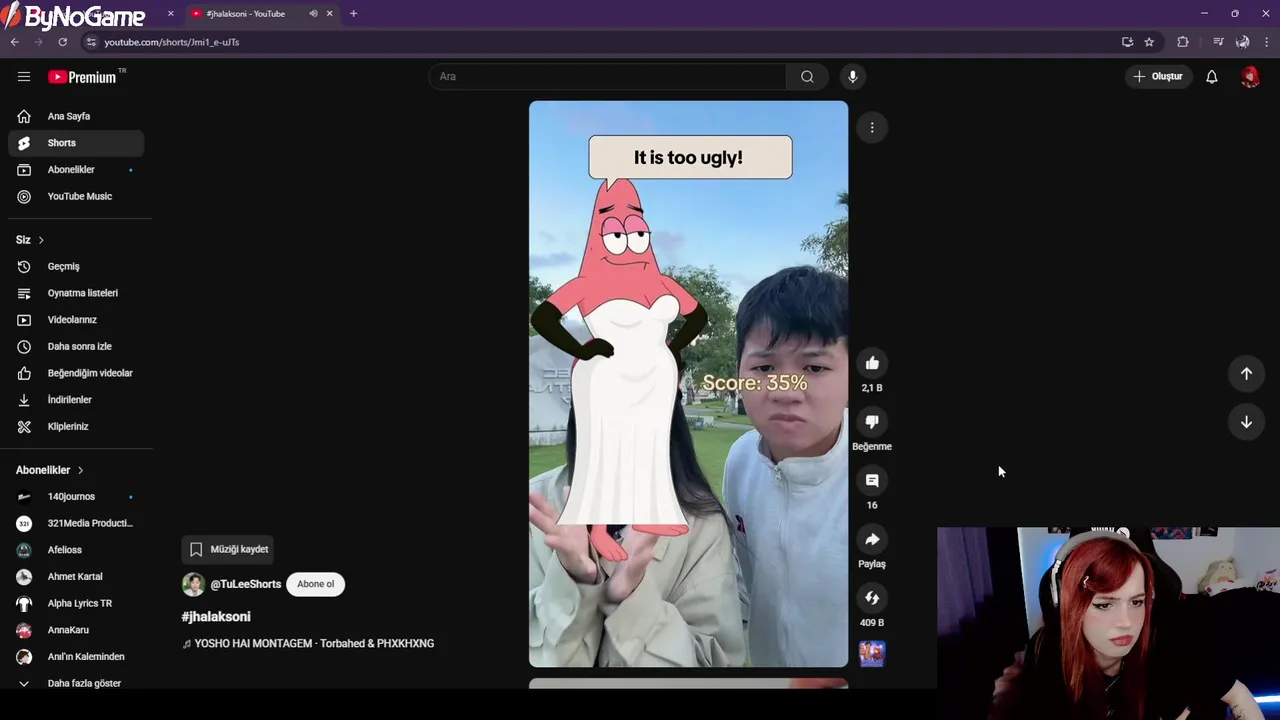Viewport: 1280px width, 720px height.
Task: Go to previous short with up arrow
Action: pyautogui.click(x=1246, y=373)
